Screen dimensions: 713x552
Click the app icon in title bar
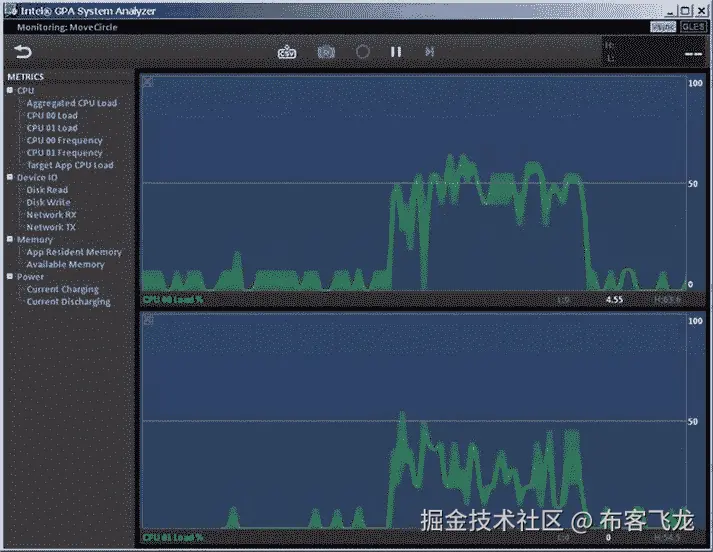click(x=11, y=10)
